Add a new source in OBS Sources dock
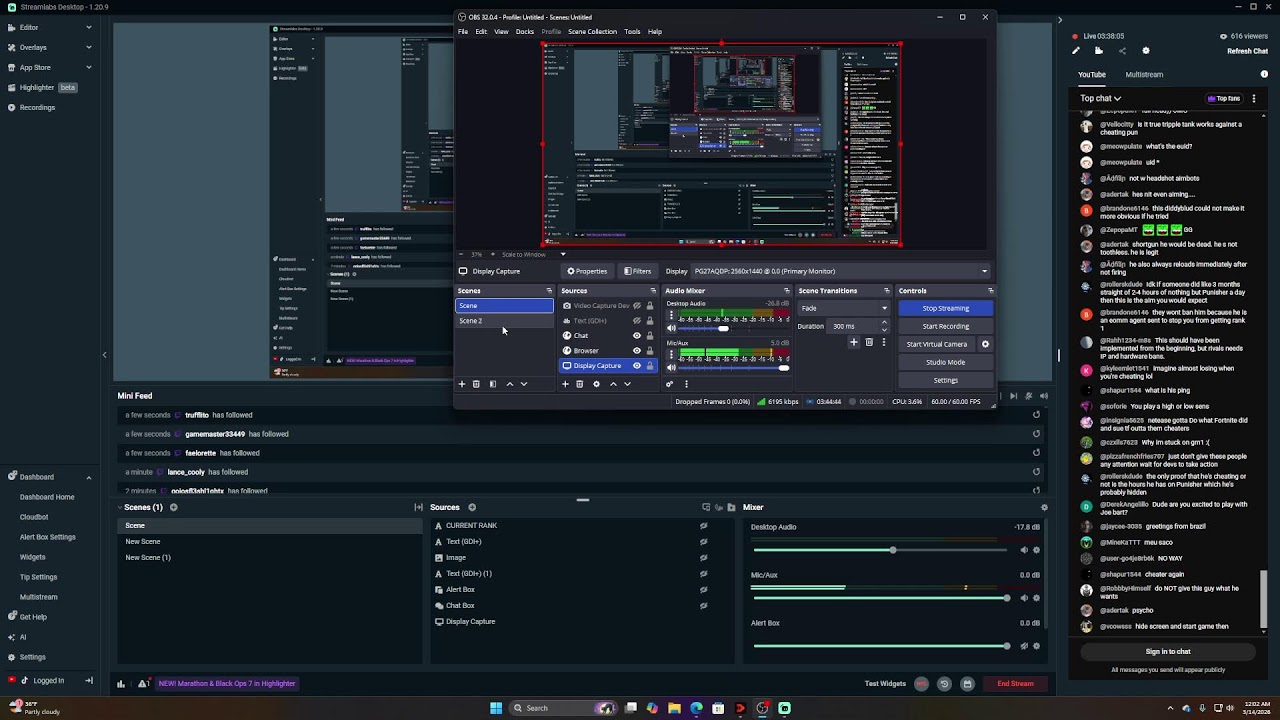The image size is (1280, 720). [x=565, y=384]
